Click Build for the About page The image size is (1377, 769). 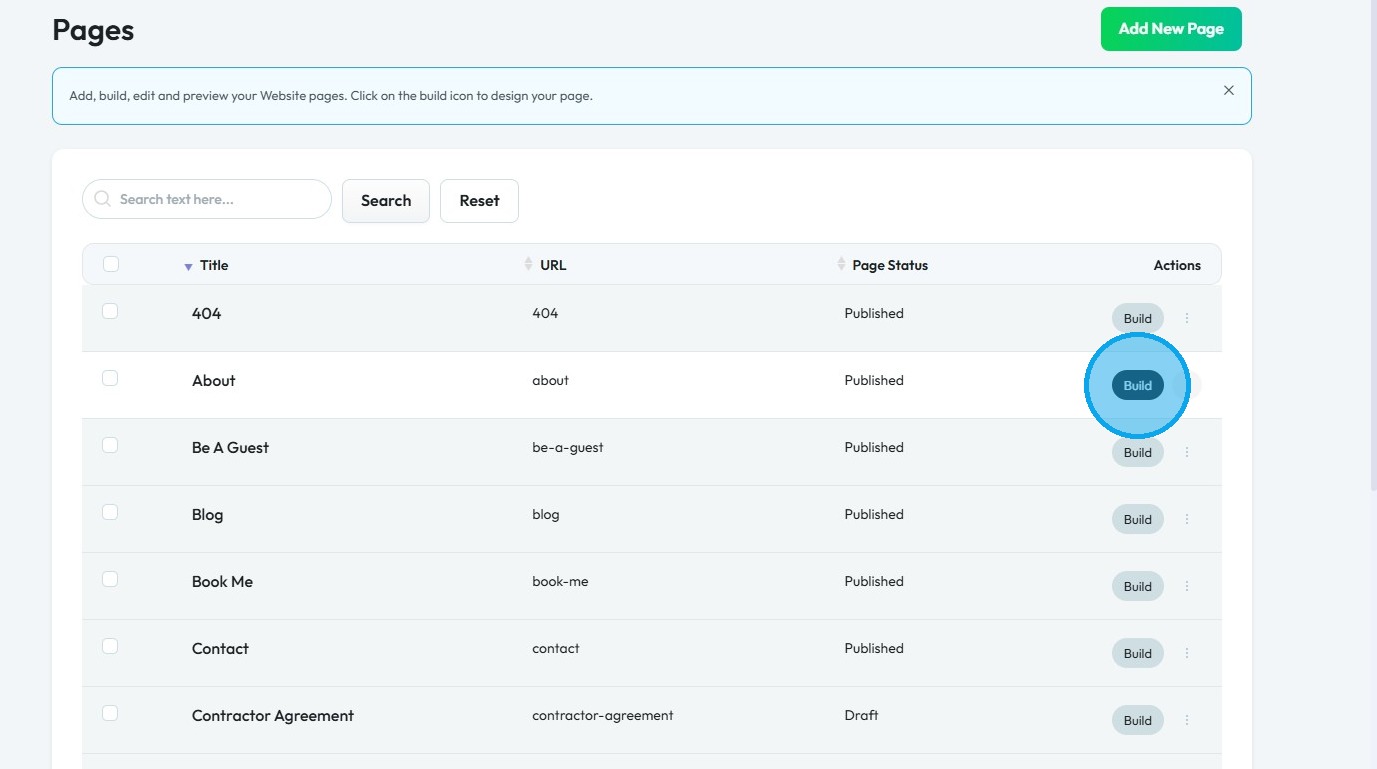click(x=1137, y=385)
